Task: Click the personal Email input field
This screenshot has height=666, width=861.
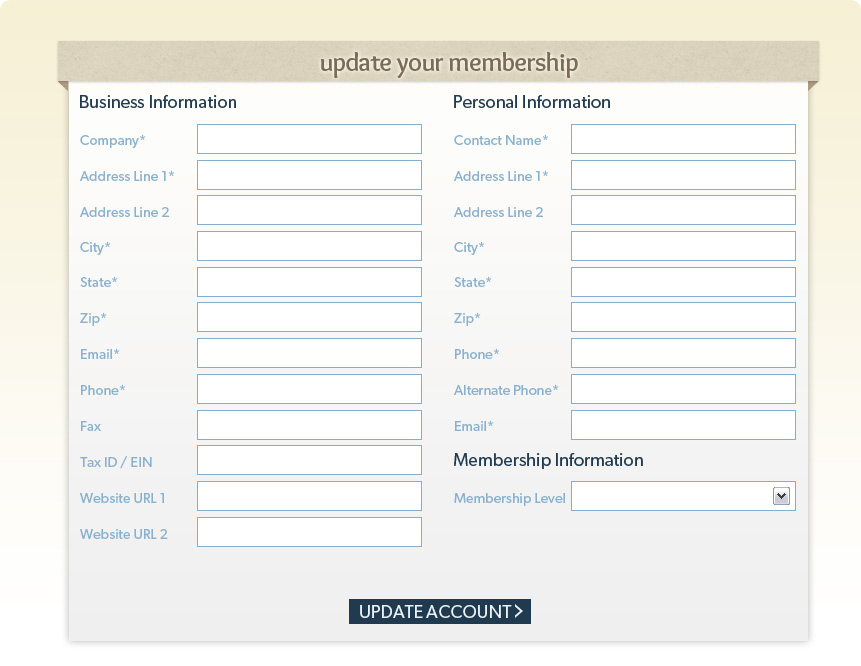Action: pyautogui.click(x=683, y=425)
